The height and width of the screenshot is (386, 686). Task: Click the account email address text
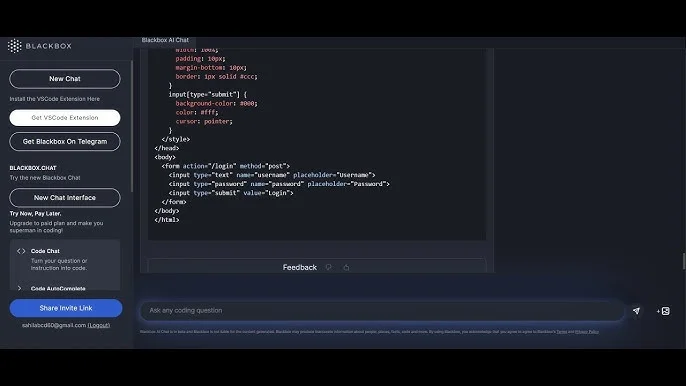point(54,325)
